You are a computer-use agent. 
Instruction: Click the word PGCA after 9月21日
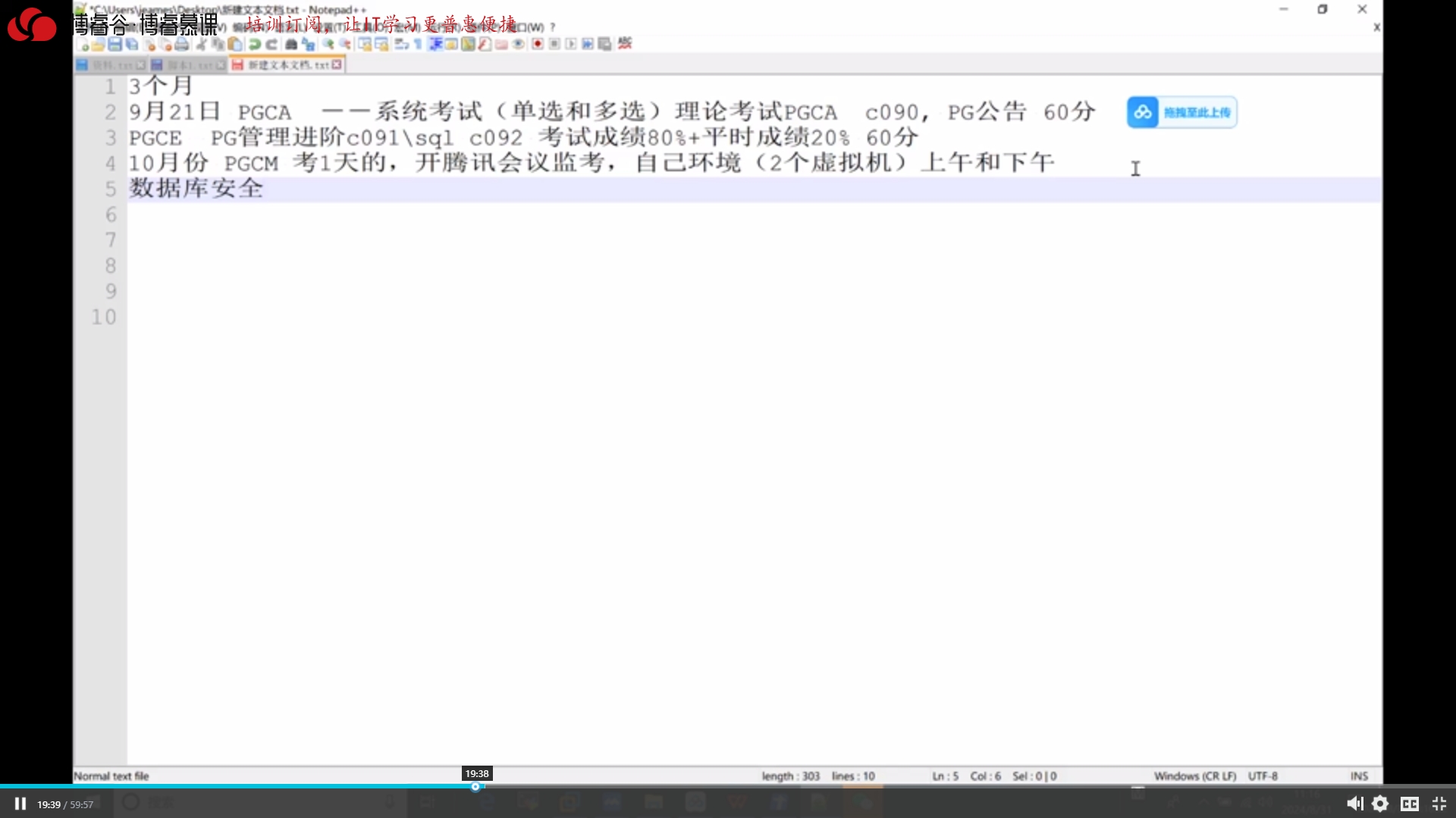(x=265, y=112)
